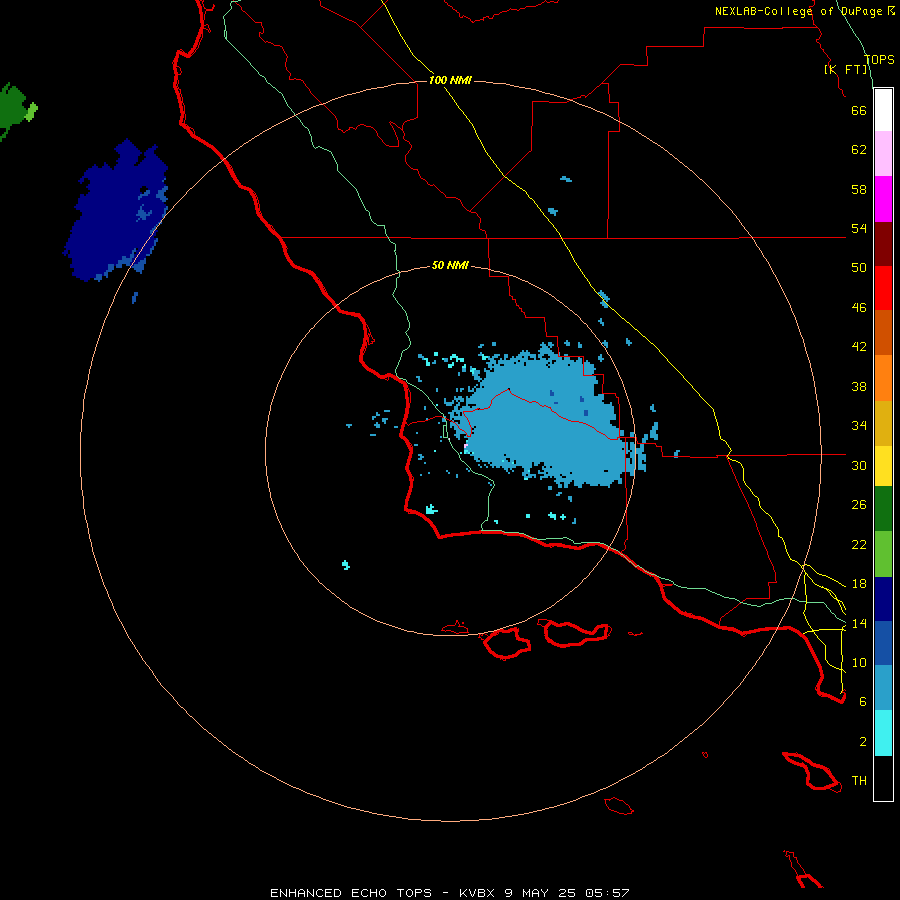Select the bright red legend swatch
Image resolution: width=900 pixels, height=900 pixels.
[883, 288]
